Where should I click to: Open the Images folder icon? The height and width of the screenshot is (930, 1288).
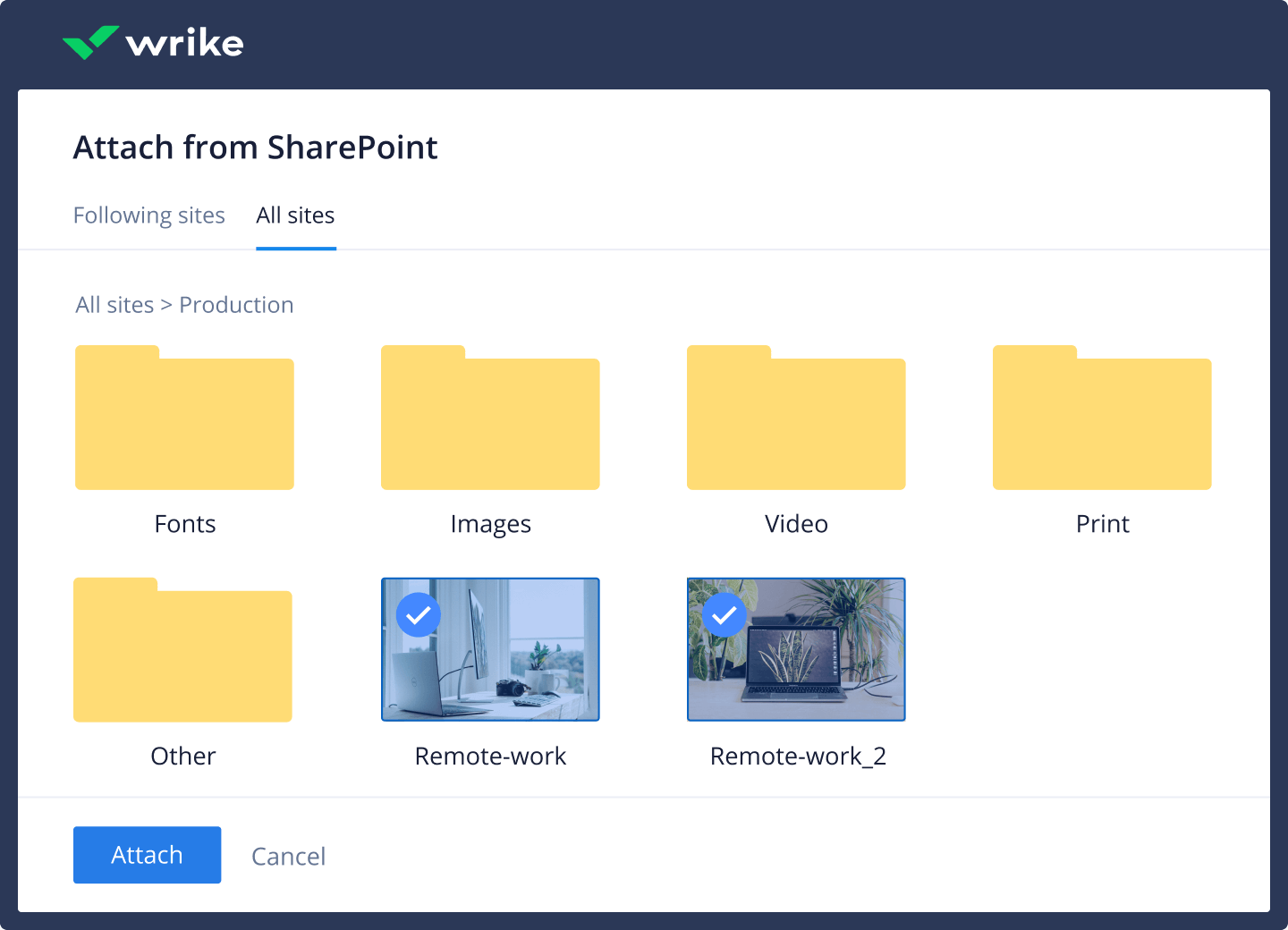(490, 418)
